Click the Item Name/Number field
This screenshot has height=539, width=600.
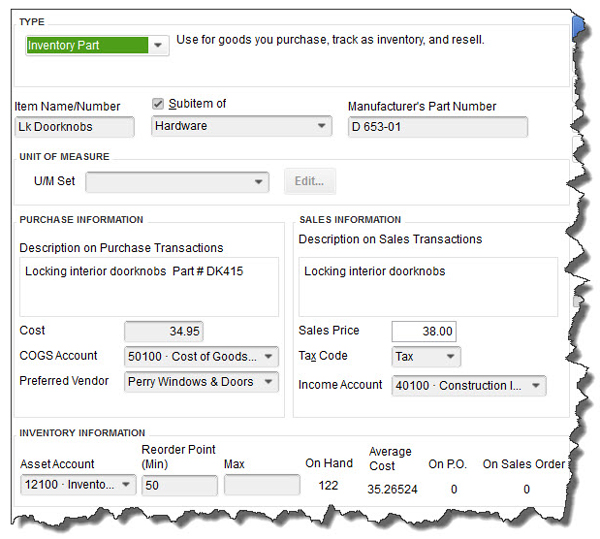[75, 127]
